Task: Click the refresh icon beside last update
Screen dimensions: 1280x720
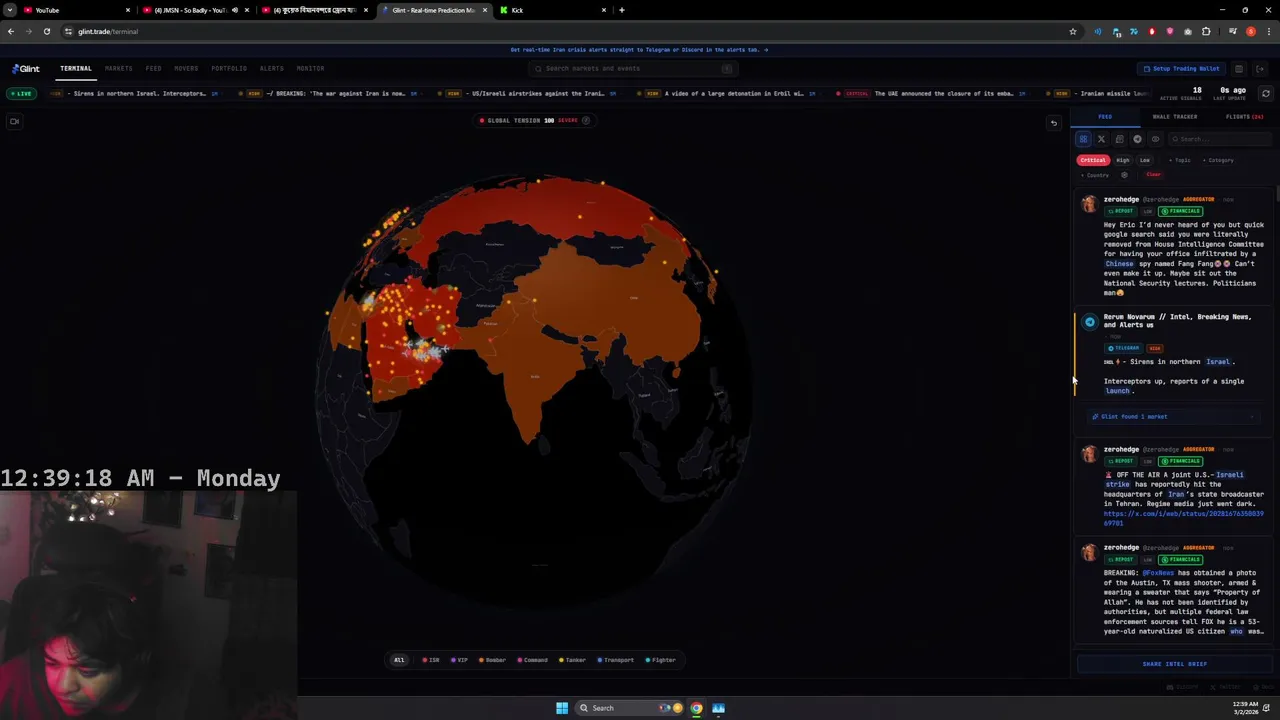Action: pyautogui.click(x=1265, y=93)
